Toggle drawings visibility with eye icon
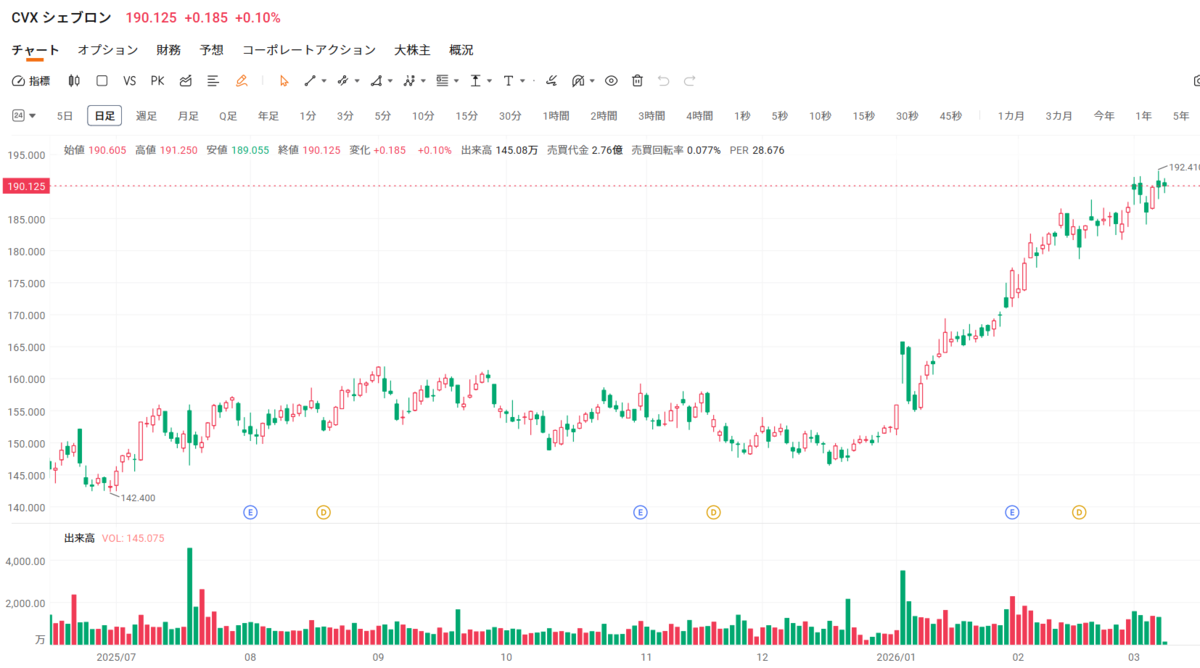This screenshot has width=1200, height=668. pos(611,80)
